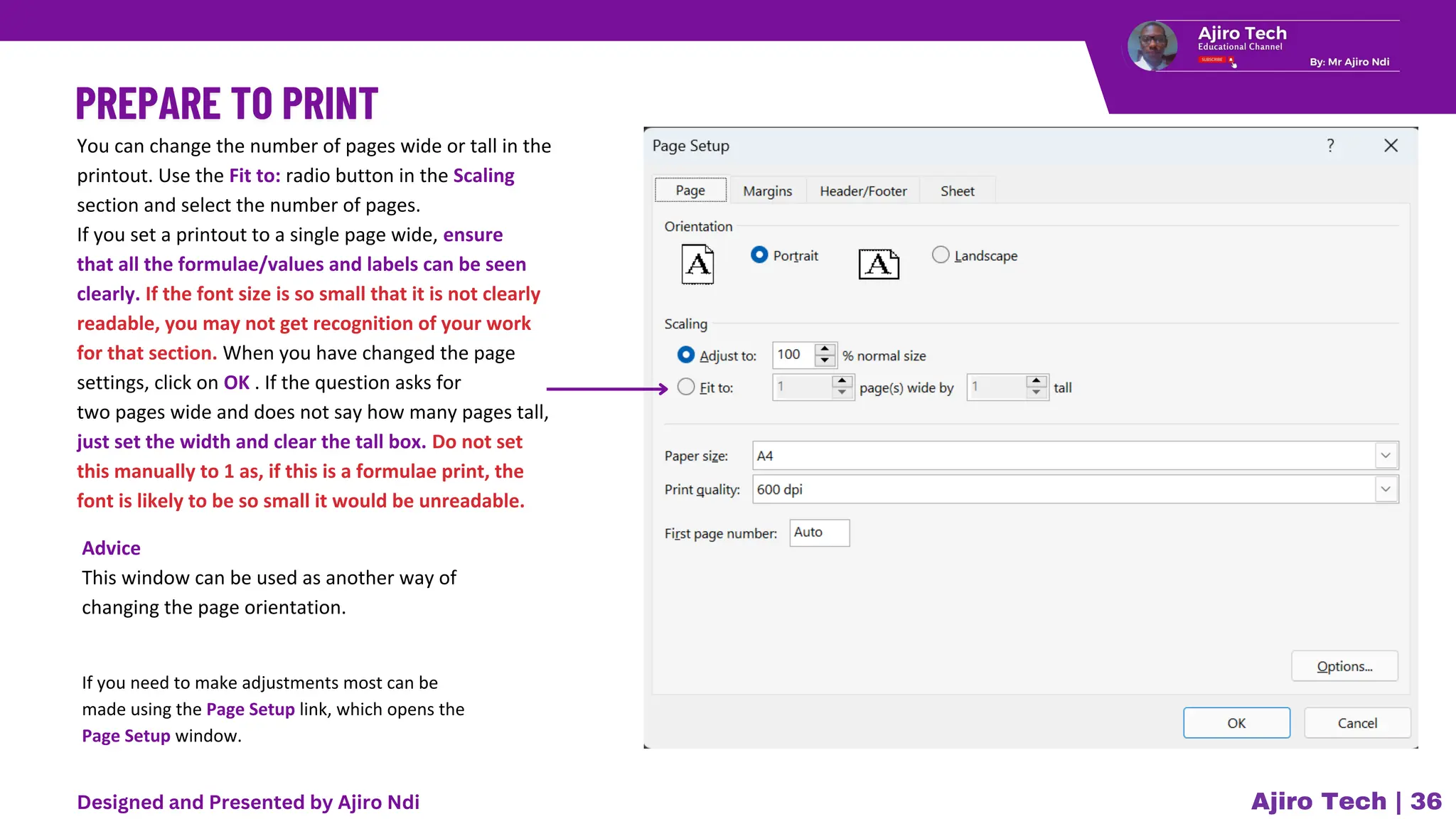Click the Ajiro Tech profile avatar

point(1152,46)
